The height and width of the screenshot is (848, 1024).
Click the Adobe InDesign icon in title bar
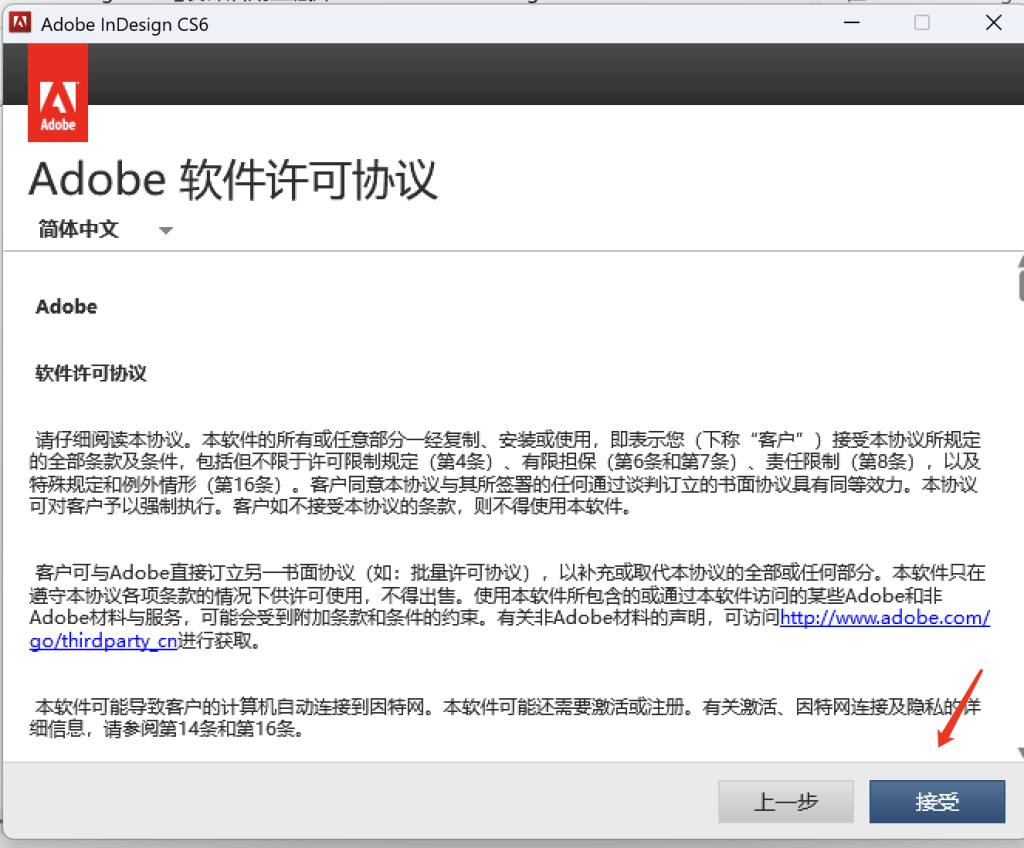18,23
